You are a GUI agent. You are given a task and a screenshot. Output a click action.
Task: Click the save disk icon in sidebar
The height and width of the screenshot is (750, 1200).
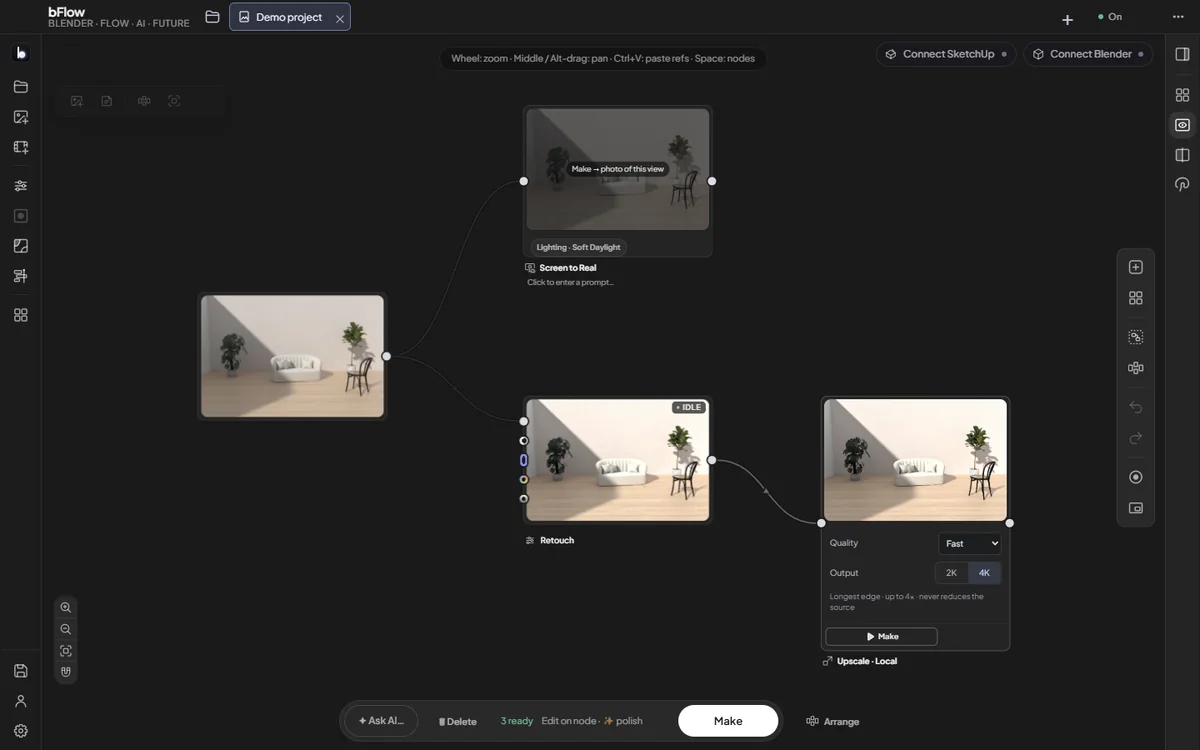tap(21, 671)
